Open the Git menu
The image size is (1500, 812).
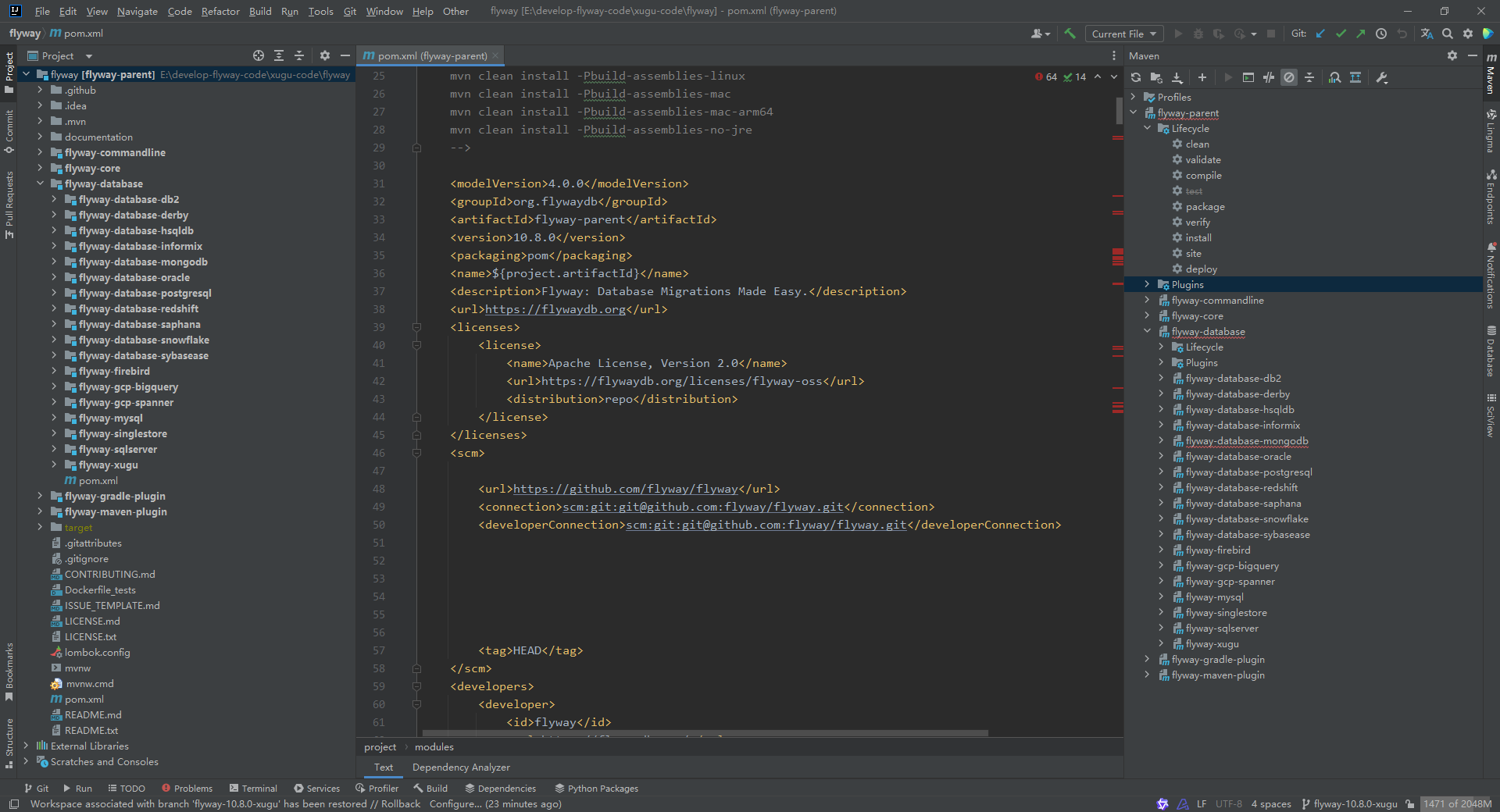click(x=350, y=11)
